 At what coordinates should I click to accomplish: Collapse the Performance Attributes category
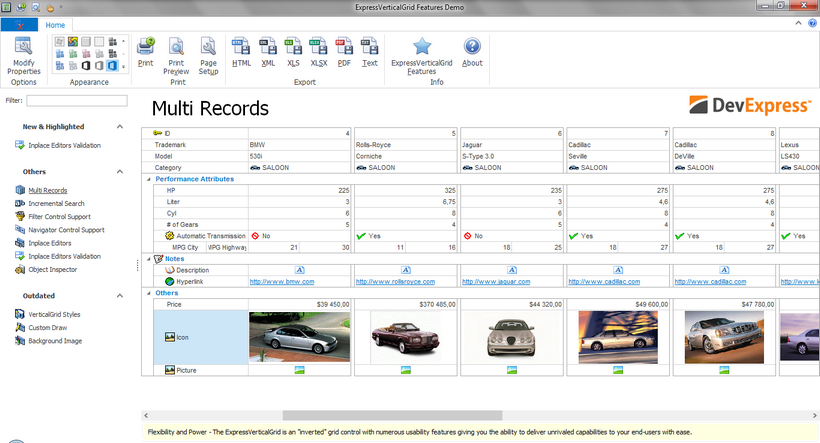[x=147, y=179]
